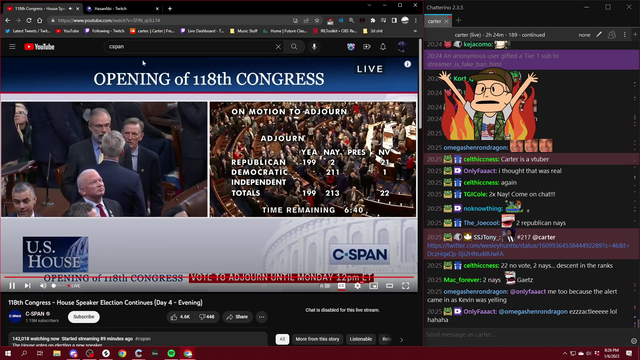Toggle theater mode in player
Viewport: 640px width, 360px height.
tap(389, 286)
